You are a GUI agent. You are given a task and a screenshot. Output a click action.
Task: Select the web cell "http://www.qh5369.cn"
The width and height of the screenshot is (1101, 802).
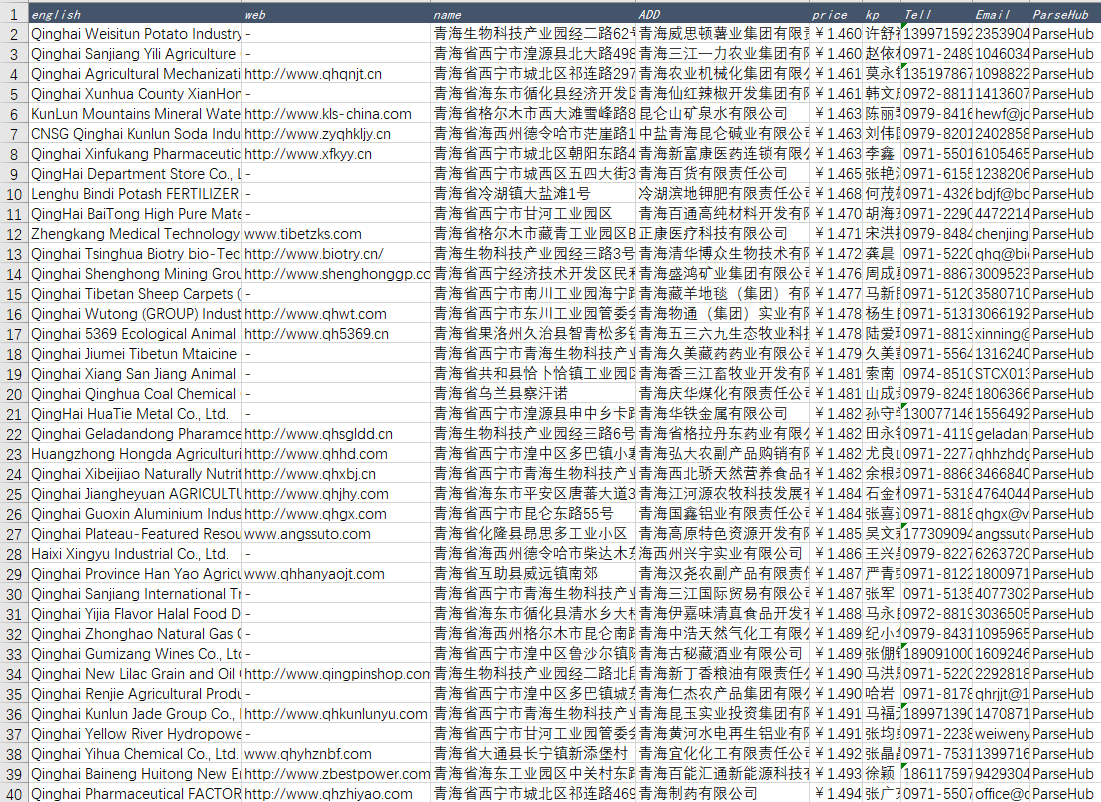[336, 334]
